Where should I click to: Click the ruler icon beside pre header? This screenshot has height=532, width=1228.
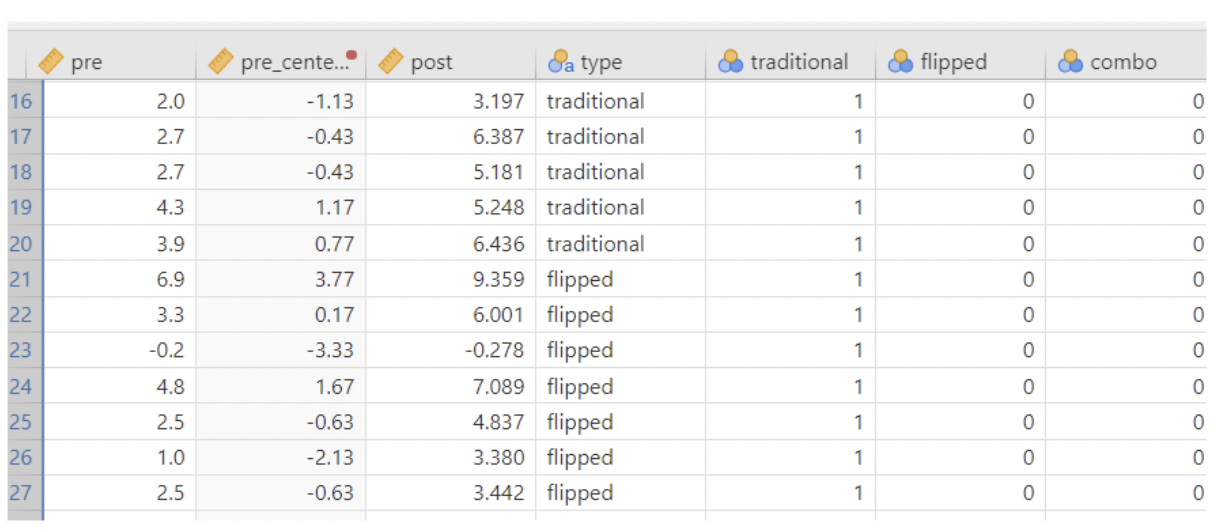[51, 62]
